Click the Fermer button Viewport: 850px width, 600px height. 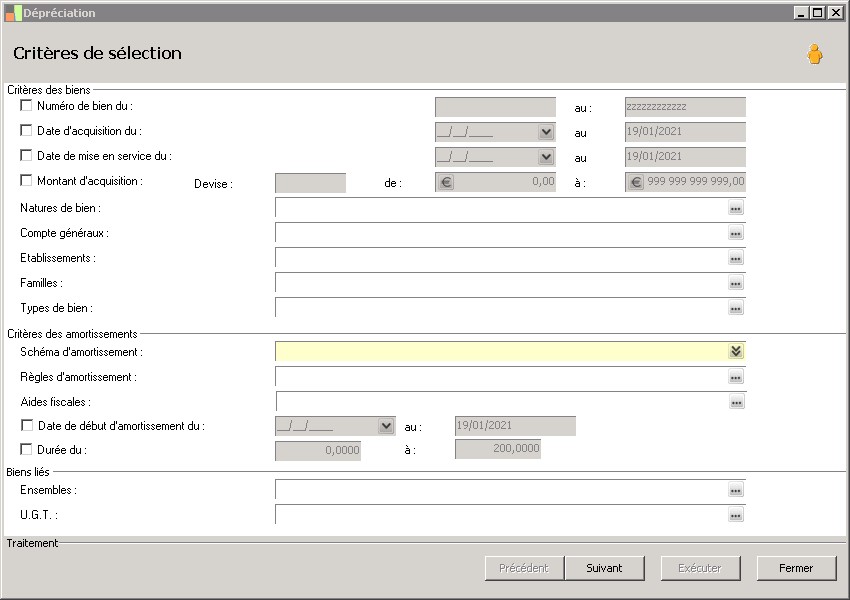[x=796, y=568]
